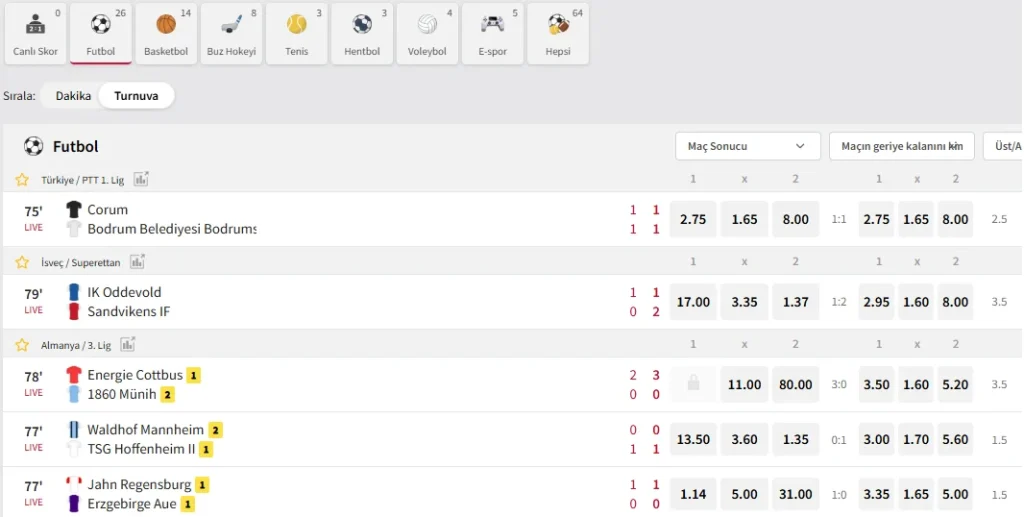Open Bodrum Belediyesi Bodrumspor team name

(172, 229)
